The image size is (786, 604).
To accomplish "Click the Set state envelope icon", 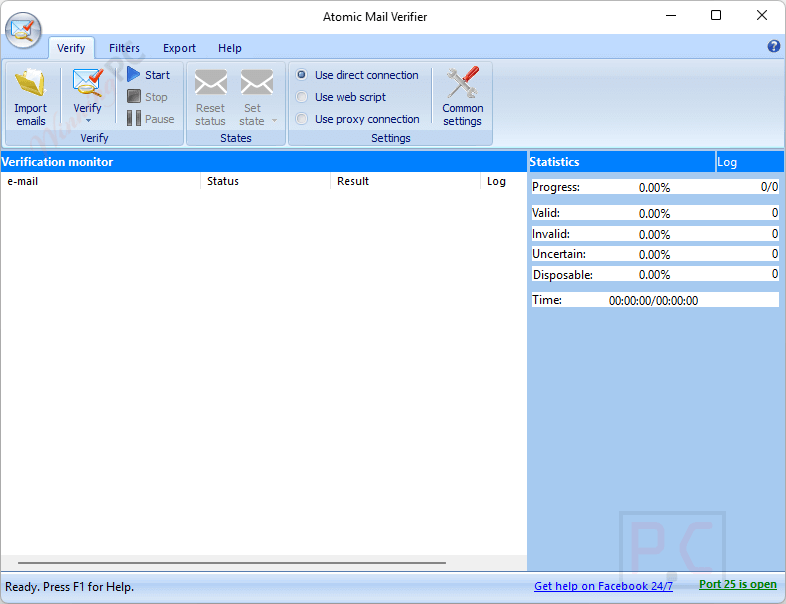I will (x=257, y=82).
